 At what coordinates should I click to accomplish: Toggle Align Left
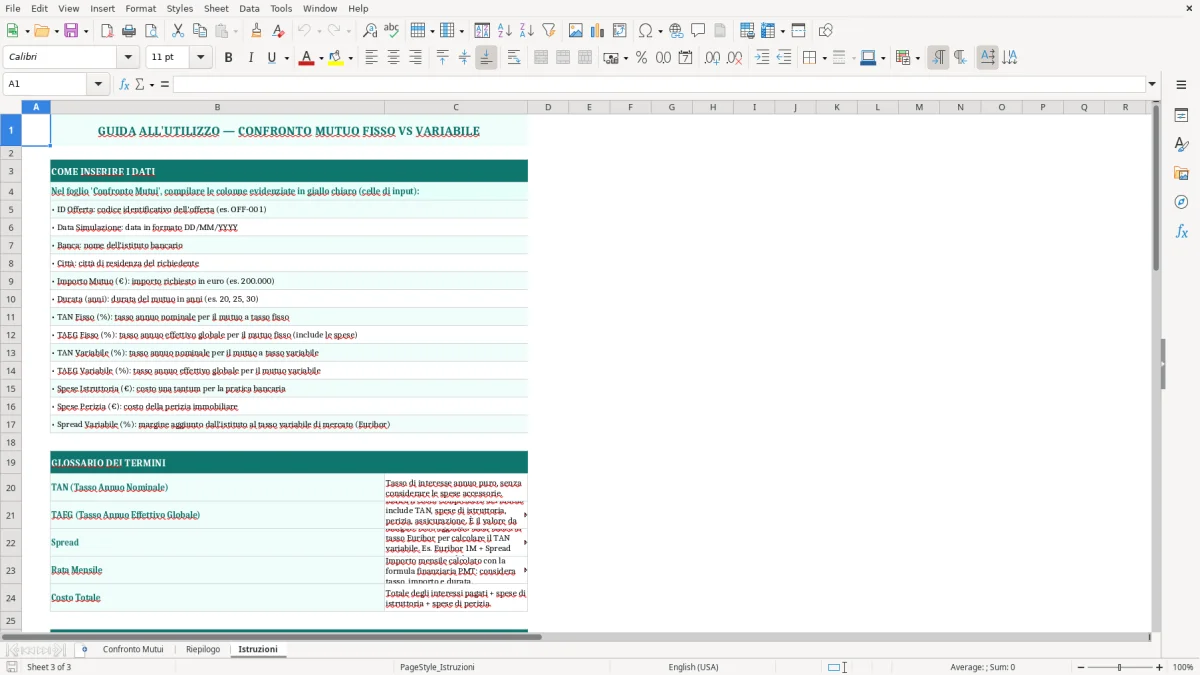coord(371,58)
